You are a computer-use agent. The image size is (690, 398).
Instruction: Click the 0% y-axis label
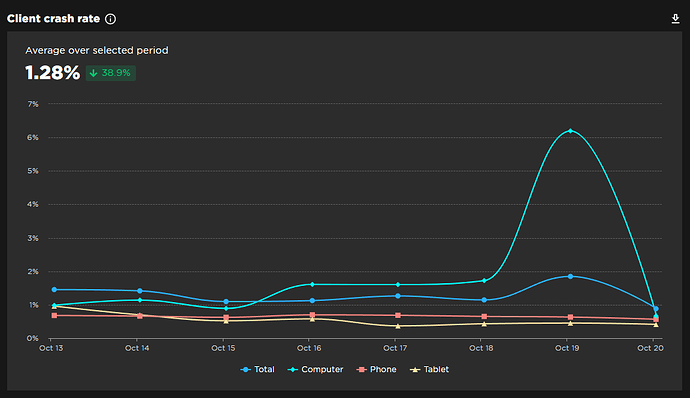point(33,338)
